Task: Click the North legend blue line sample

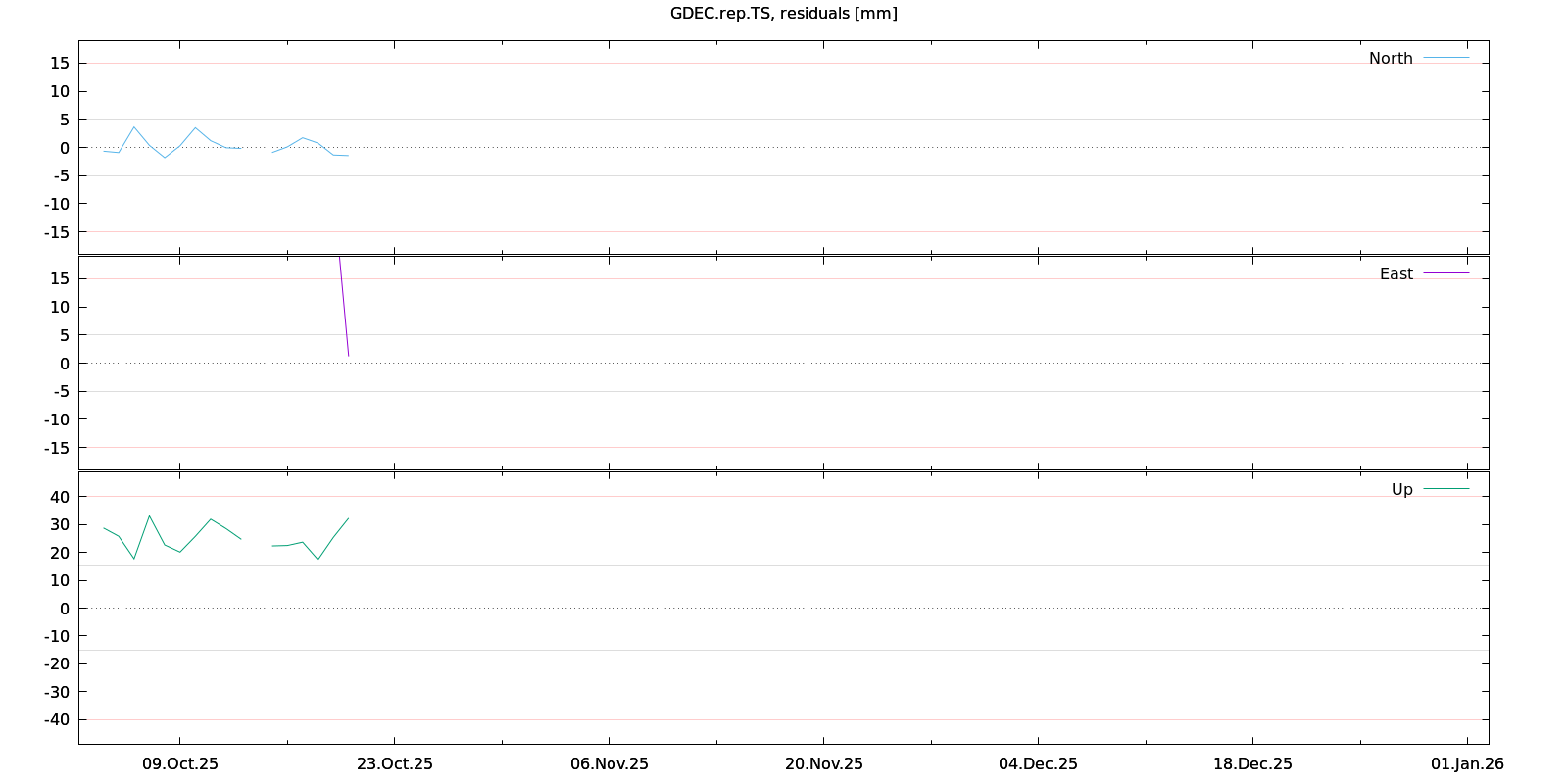Action: (x=1445, y=58)
